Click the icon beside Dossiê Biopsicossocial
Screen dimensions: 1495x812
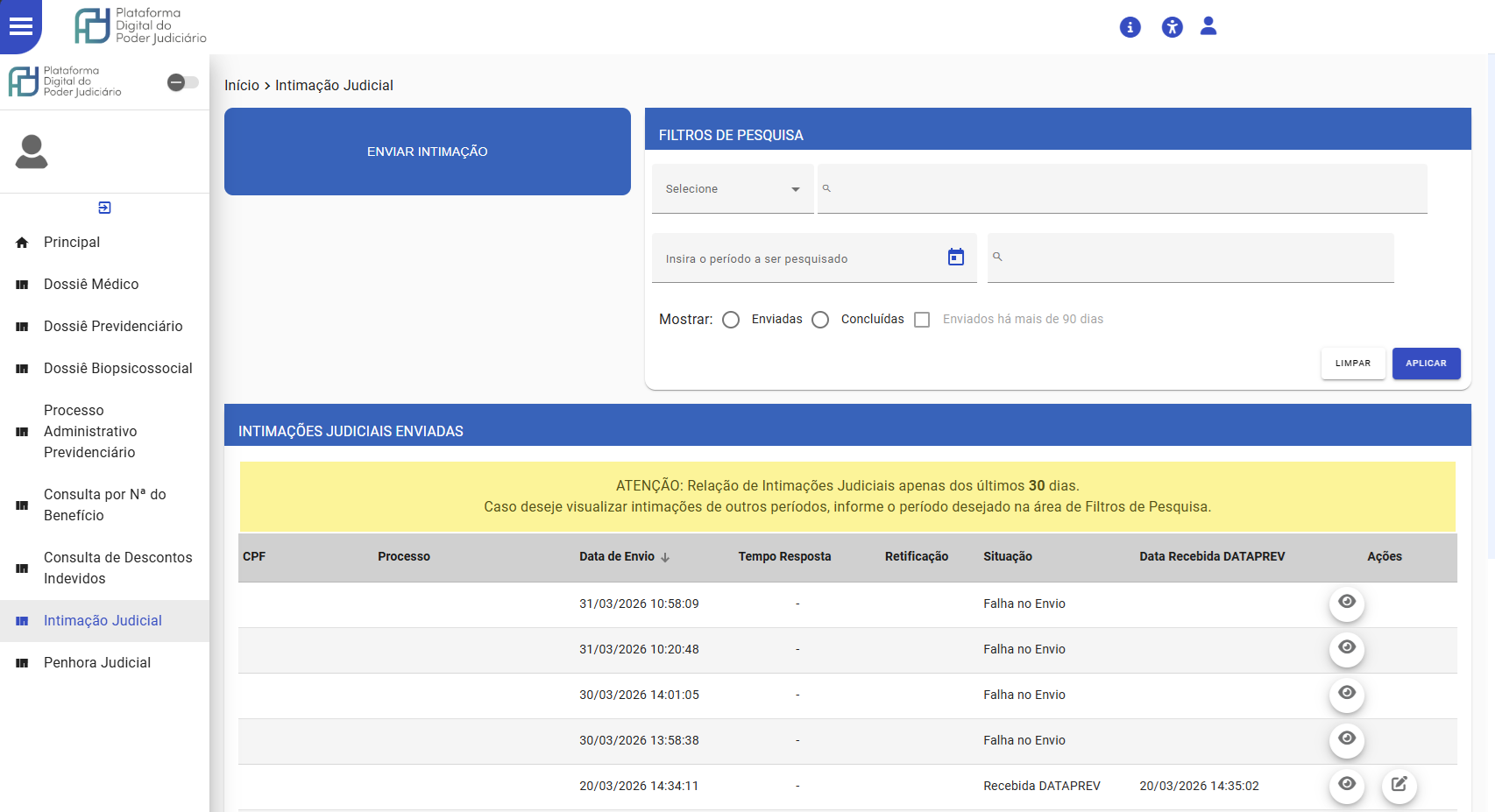click(22, 369)
